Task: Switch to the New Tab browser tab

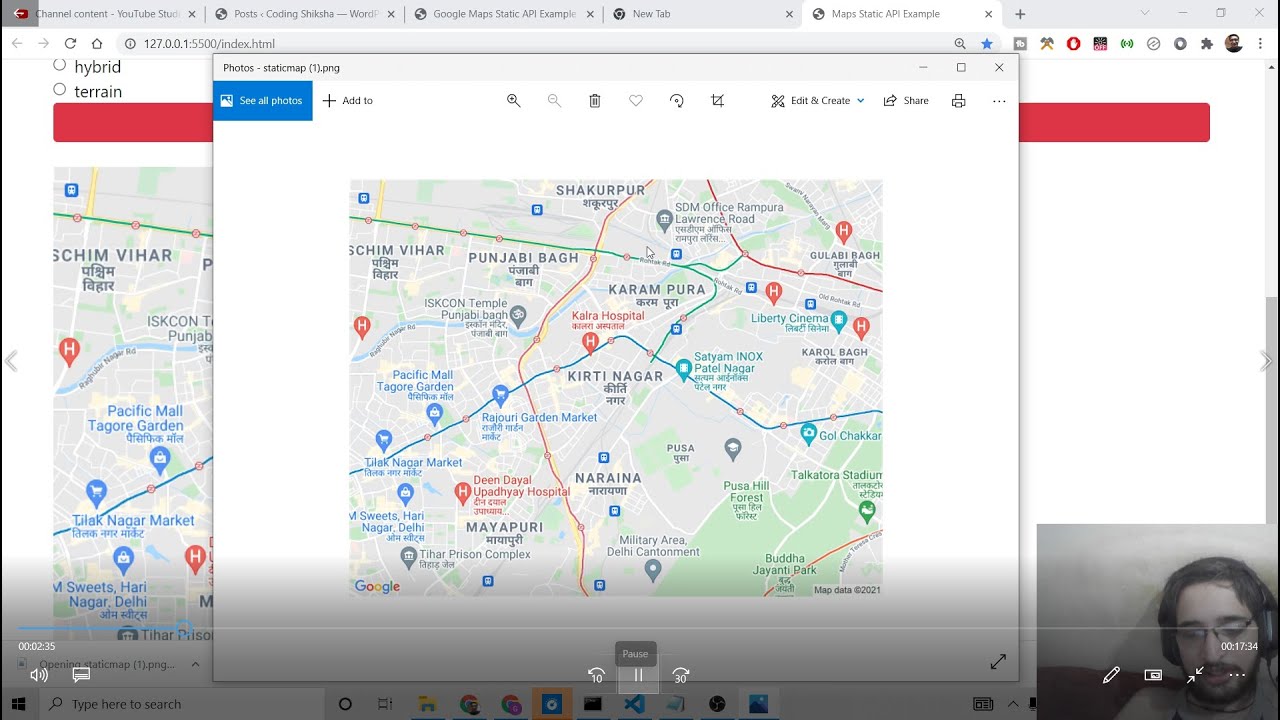Action: coord(700,14)
